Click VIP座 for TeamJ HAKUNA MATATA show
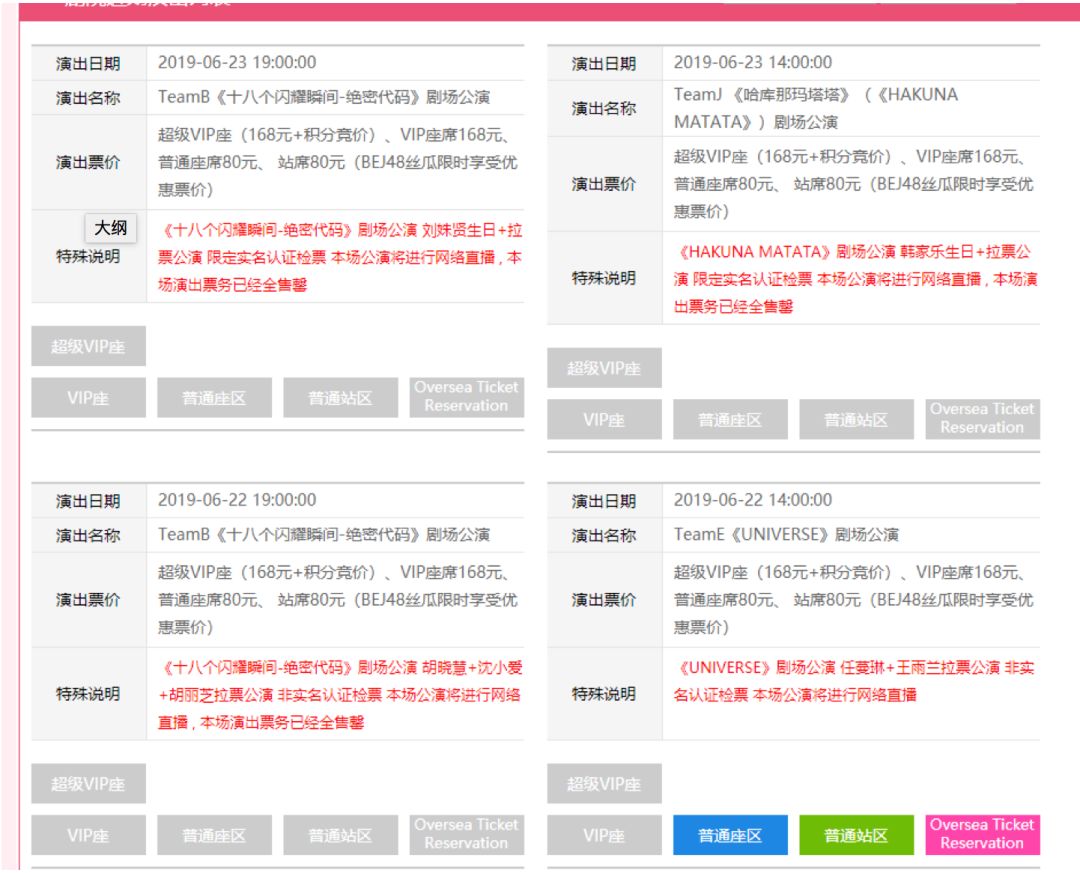 [x=604, y=420]
